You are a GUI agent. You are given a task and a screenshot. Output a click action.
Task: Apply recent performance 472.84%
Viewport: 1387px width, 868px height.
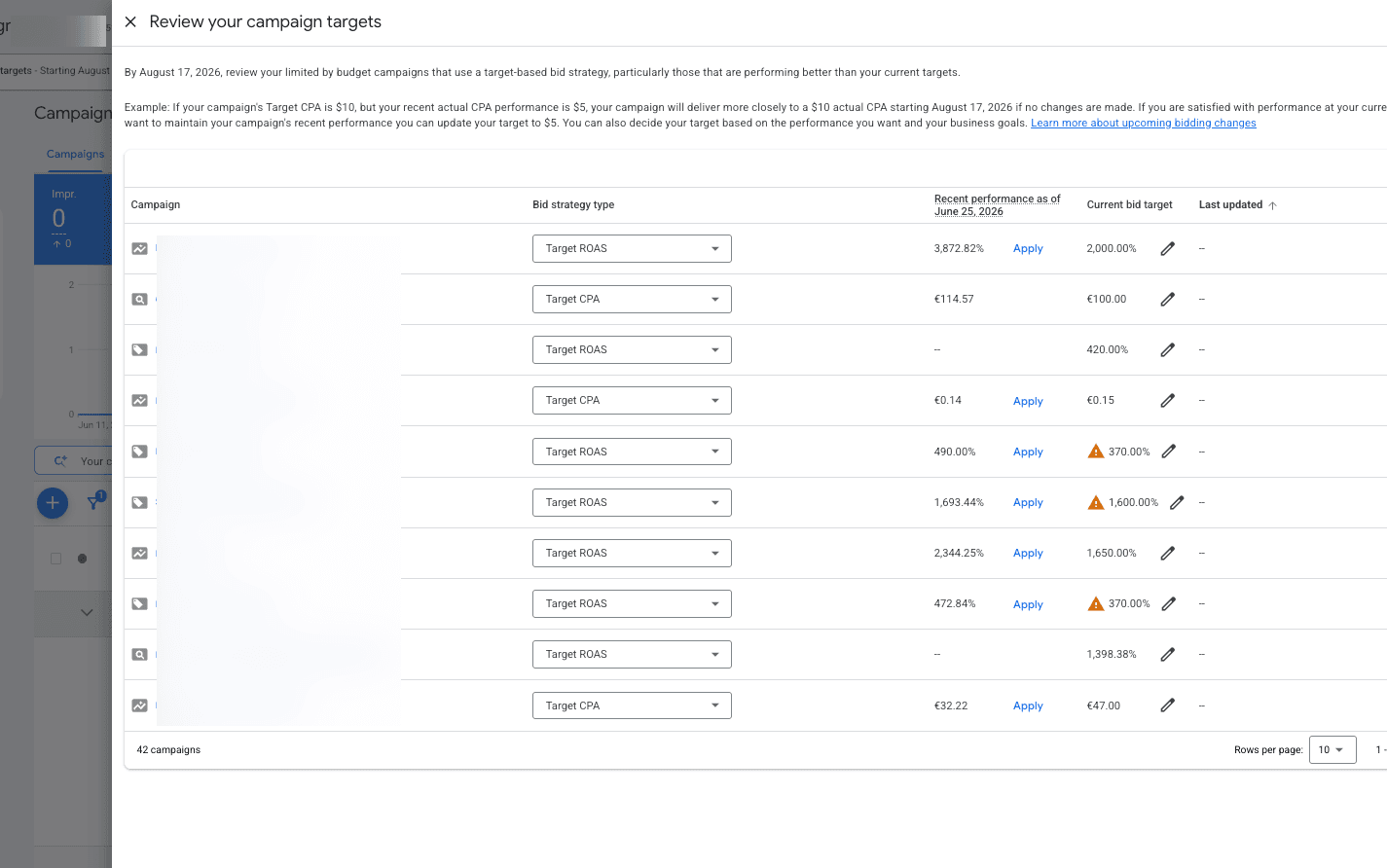[1028, 604]
